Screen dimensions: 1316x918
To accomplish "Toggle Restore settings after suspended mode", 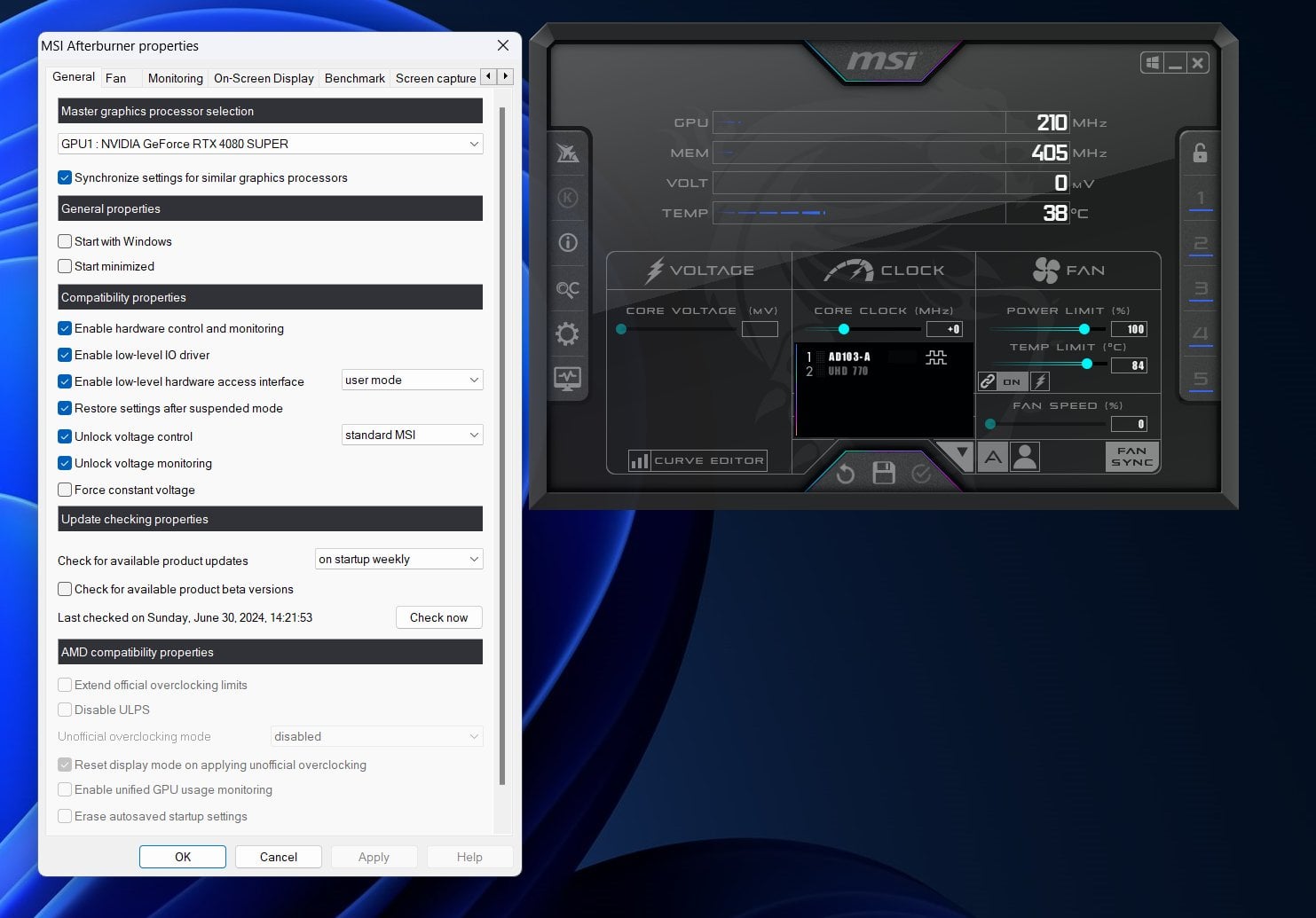I will (x=65, y=408).
